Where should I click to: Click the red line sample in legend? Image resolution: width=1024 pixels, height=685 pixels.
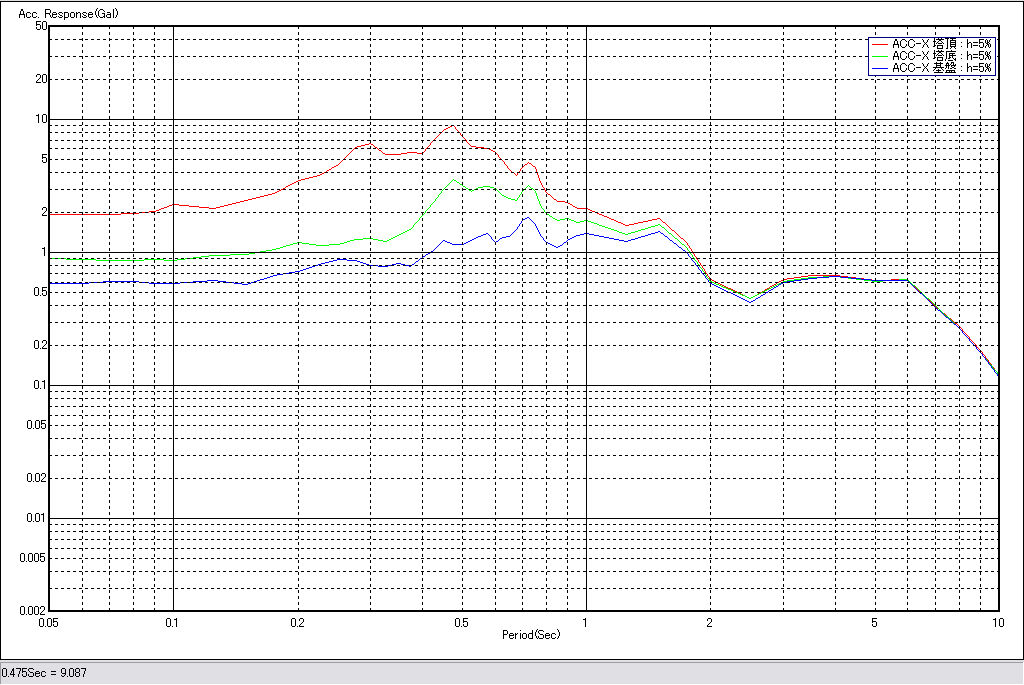pos(879,44)
